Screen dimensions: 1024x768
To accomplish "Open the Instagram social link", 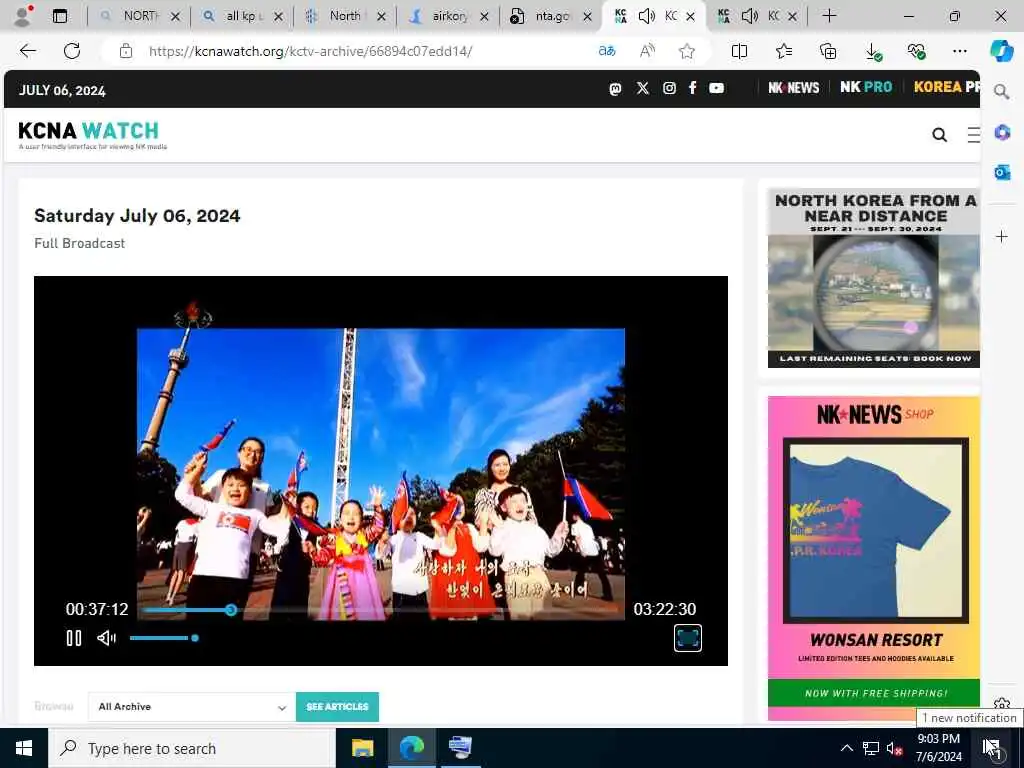I will click(x=669, y=88).
